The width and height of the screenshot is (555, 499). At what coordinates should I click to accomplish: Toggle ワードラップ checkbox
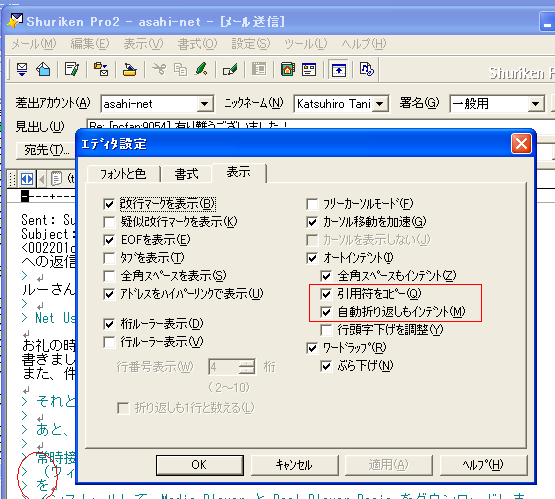point(312,348)
